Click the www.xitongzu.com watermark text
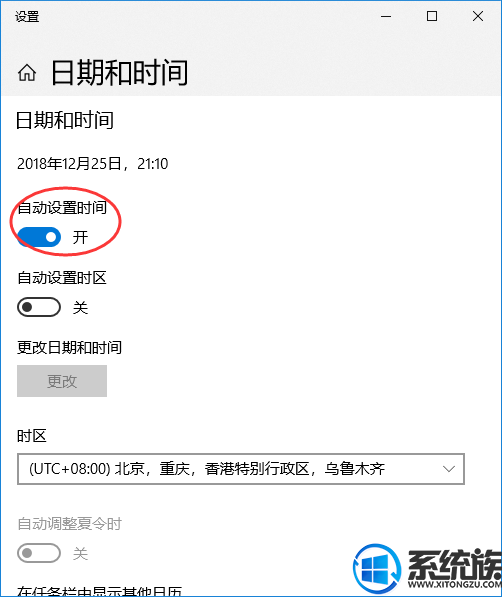 455,584
